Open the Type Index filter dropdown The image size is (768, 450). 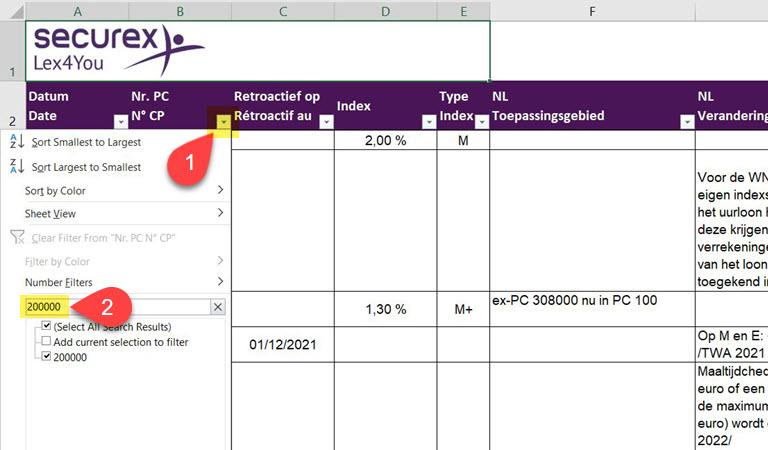pos(480,122)
